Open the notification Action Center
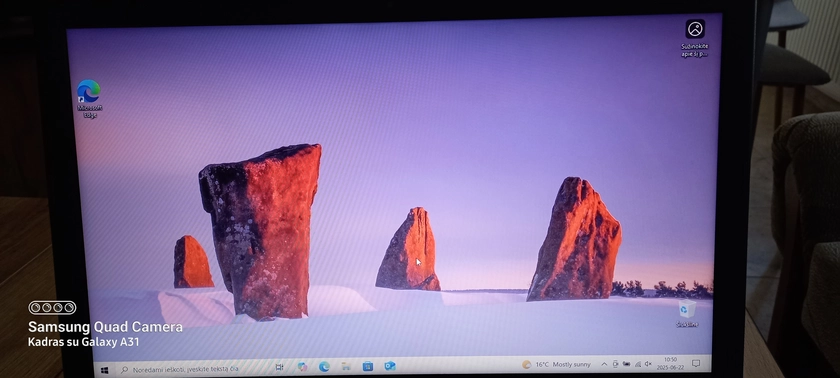This screenshot has height=378, width=840. [696, 364]
